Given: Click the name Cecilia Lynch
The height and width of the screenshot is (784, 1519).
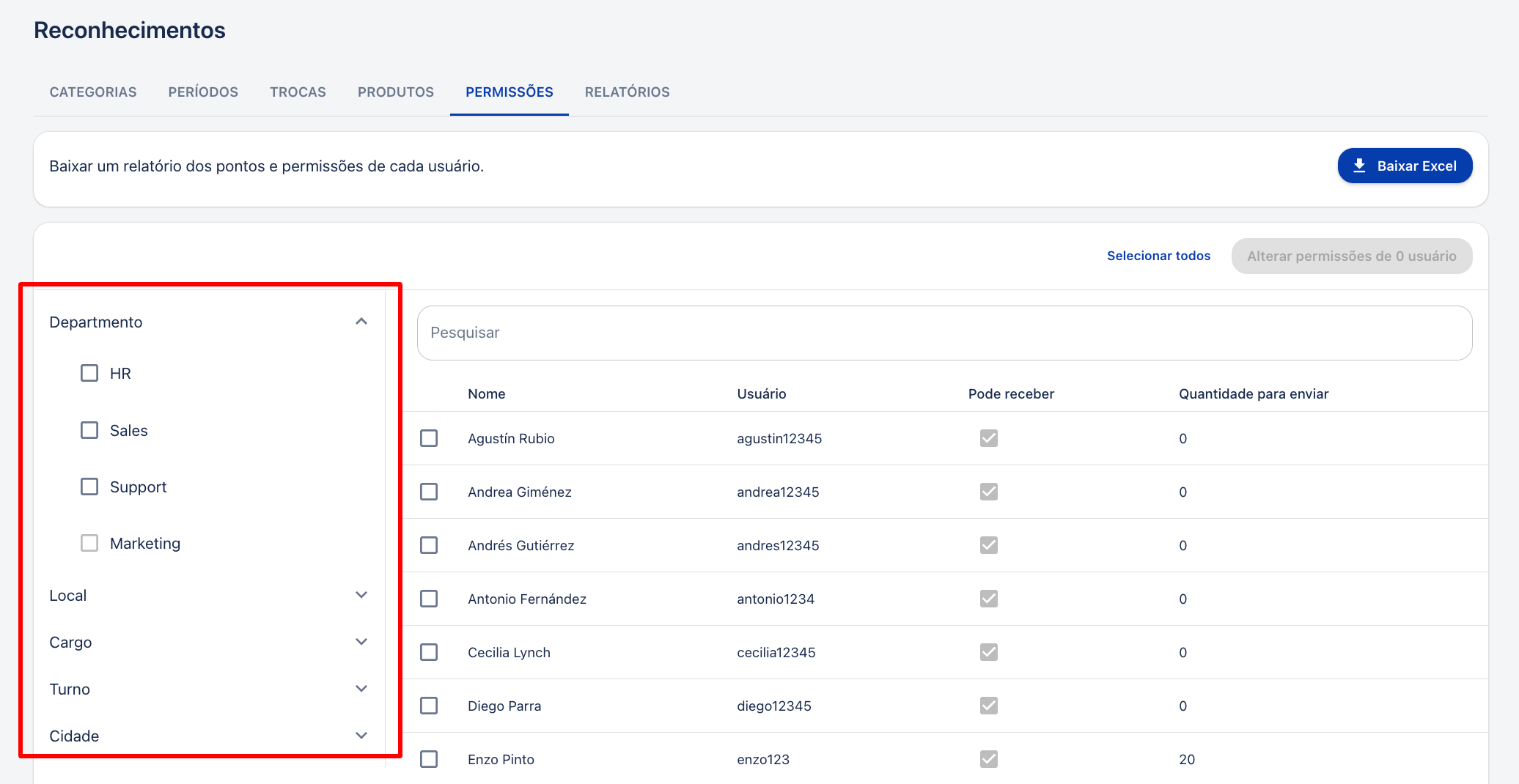Looking at the screenshot, I should [x=509, y=652].
